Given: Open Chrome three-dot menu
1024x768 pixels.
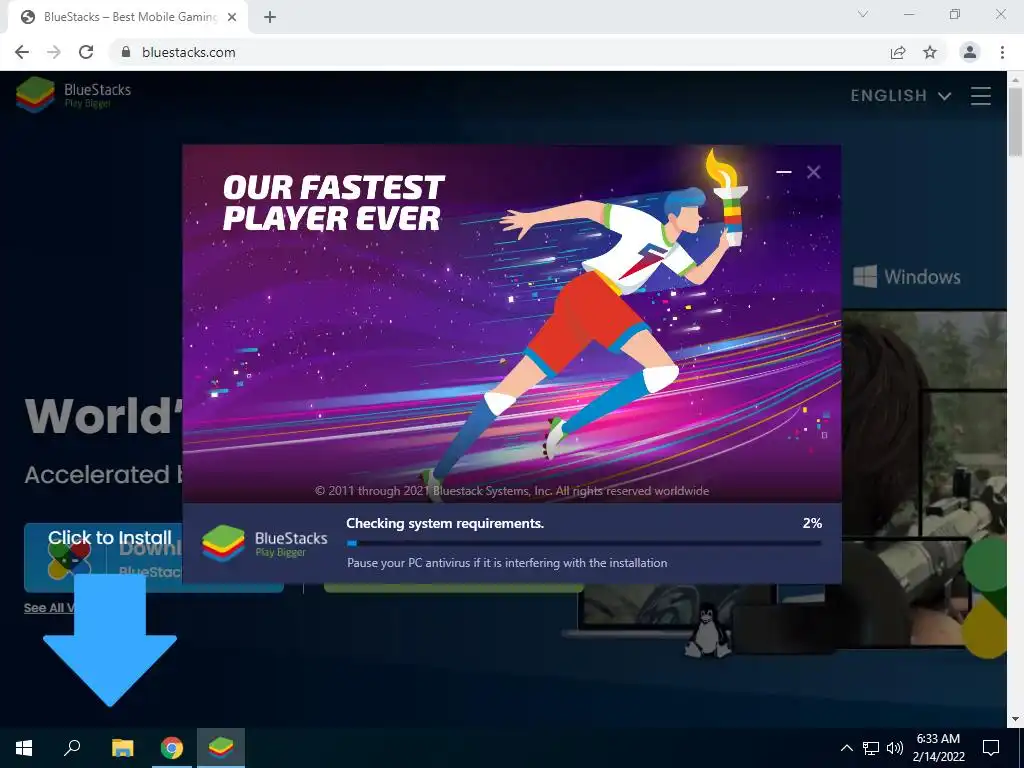Looking at the screenshot, I should [1002, 52].
